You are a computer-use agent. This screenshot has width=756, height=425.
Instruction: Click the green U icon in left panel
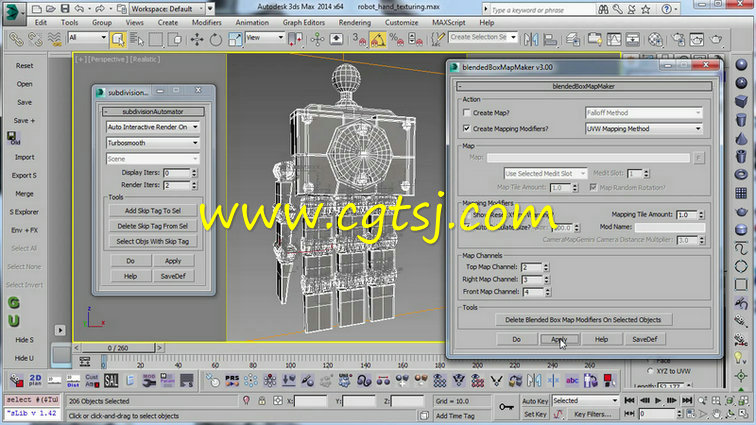14,321
